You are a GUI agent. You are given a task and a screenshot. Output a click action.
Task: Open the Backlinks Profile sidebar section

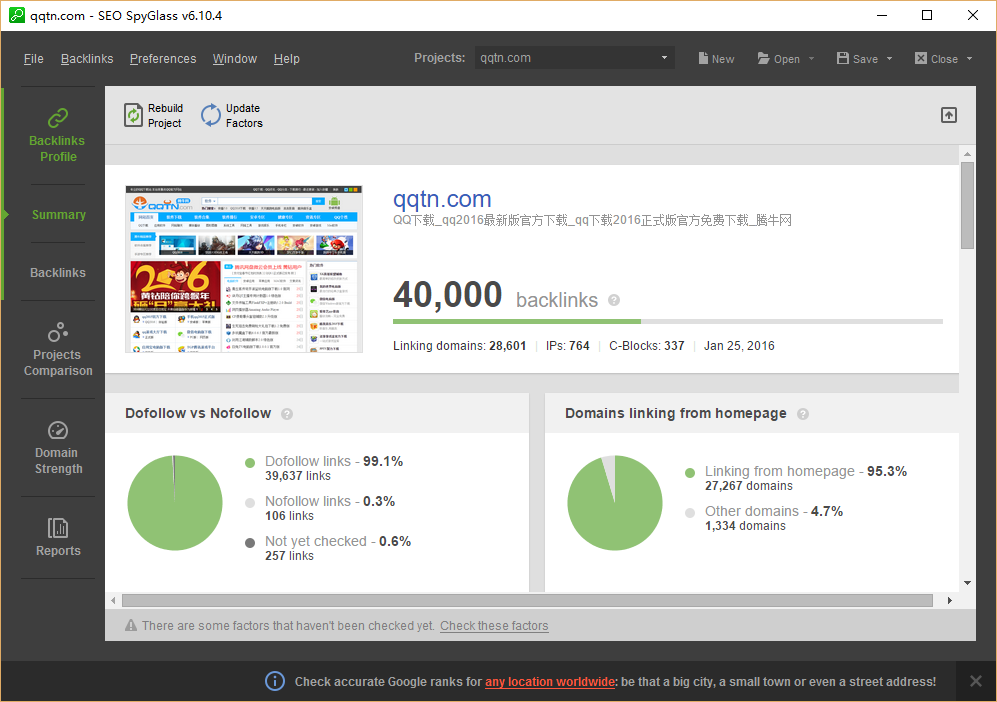pos(57,135)
